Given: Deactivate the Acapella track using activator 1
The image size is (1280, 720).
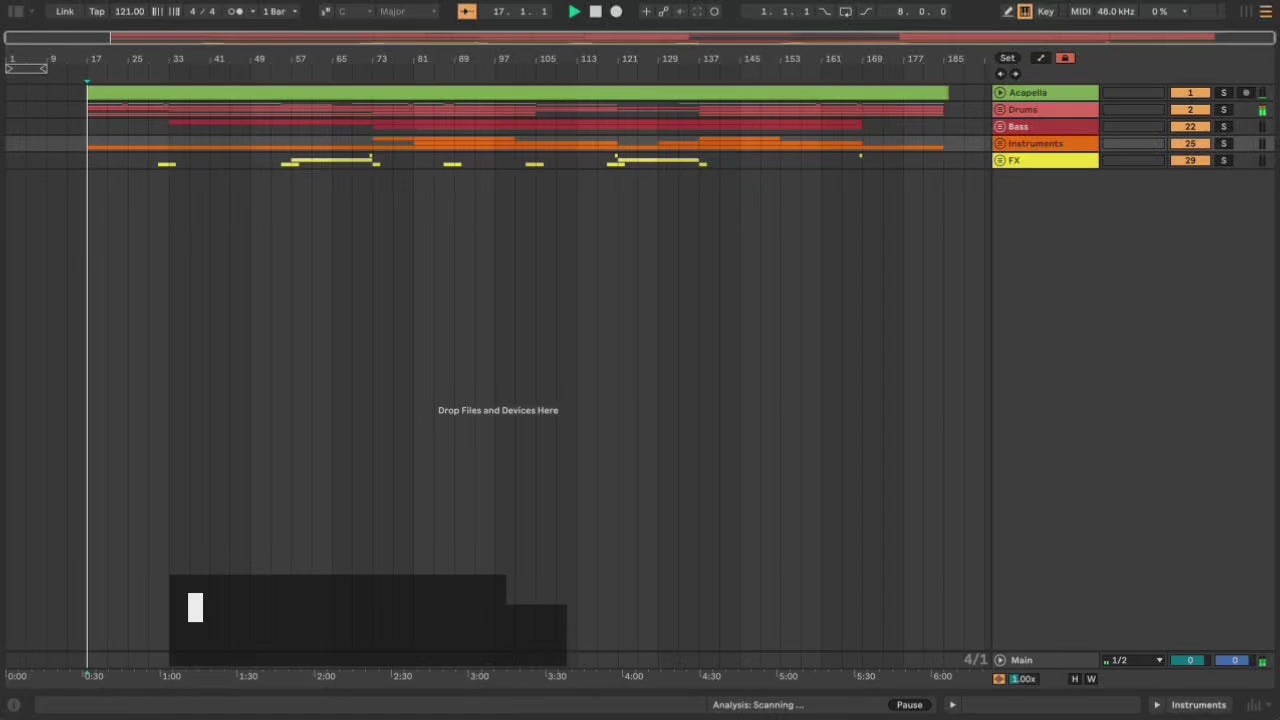Looking at the screenshot, I should point(1189,93).
